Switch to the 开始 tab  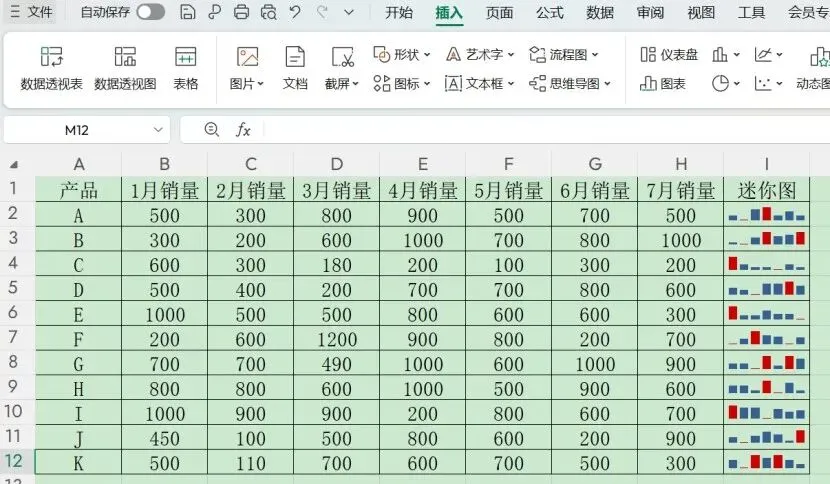coord(399,12)
